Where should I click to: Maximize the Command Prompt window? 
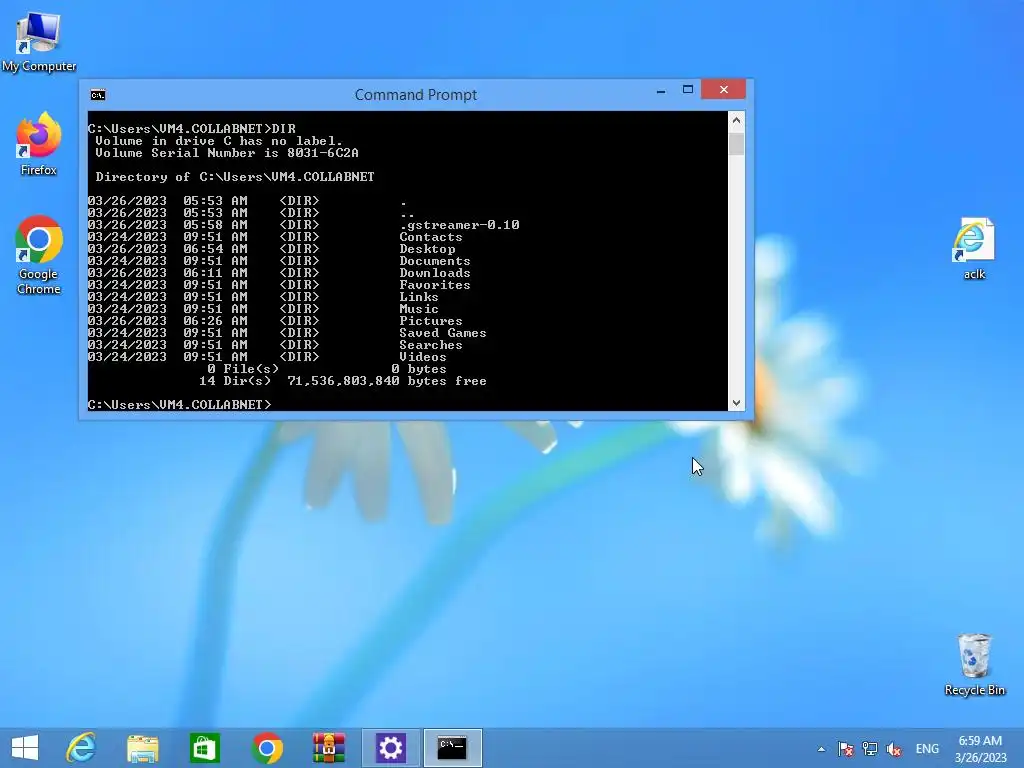click(688, 90)
